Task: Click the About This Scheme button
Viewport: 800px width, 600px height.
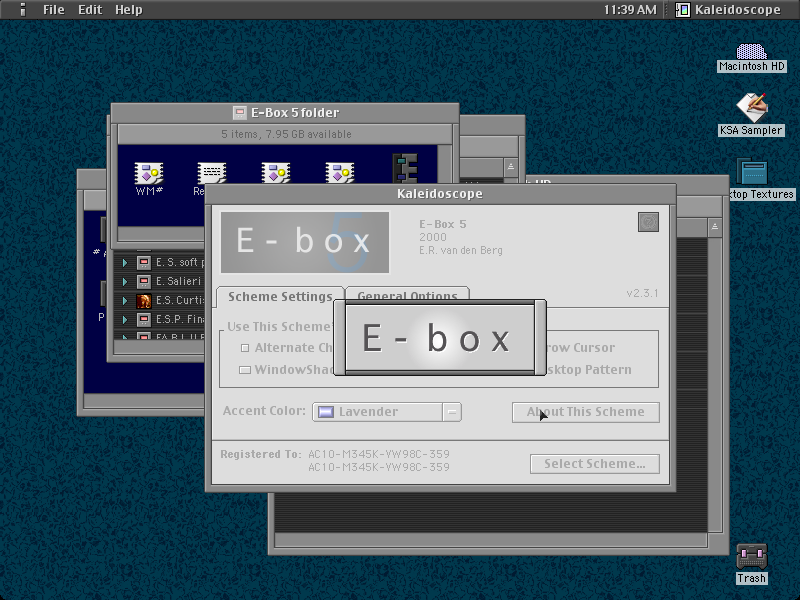Action: (x=586, y=412)
